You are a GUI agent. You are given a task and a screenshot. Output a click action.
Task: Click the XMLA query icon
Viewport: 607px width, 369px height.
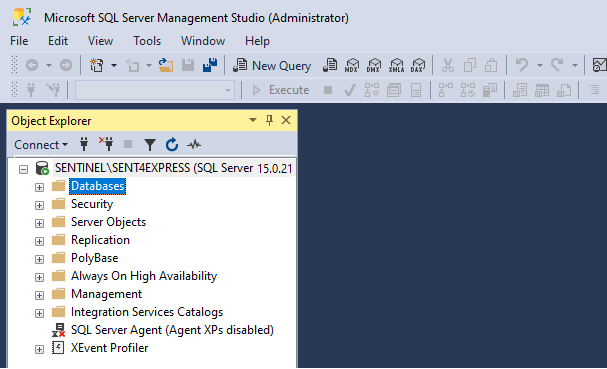(396, 65)
